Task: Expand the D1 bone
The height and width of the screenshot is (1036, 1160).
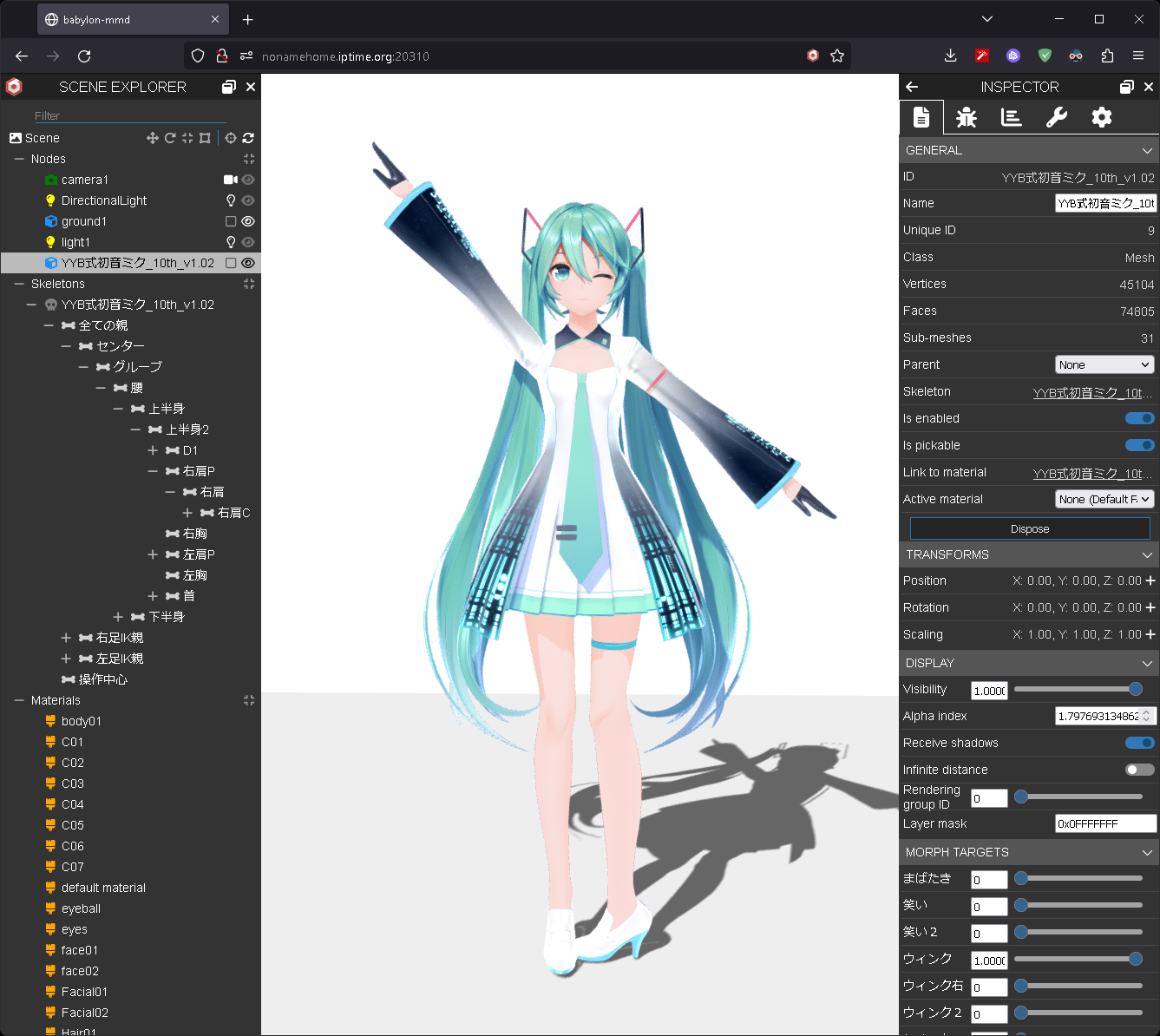Action: (153, 450)
